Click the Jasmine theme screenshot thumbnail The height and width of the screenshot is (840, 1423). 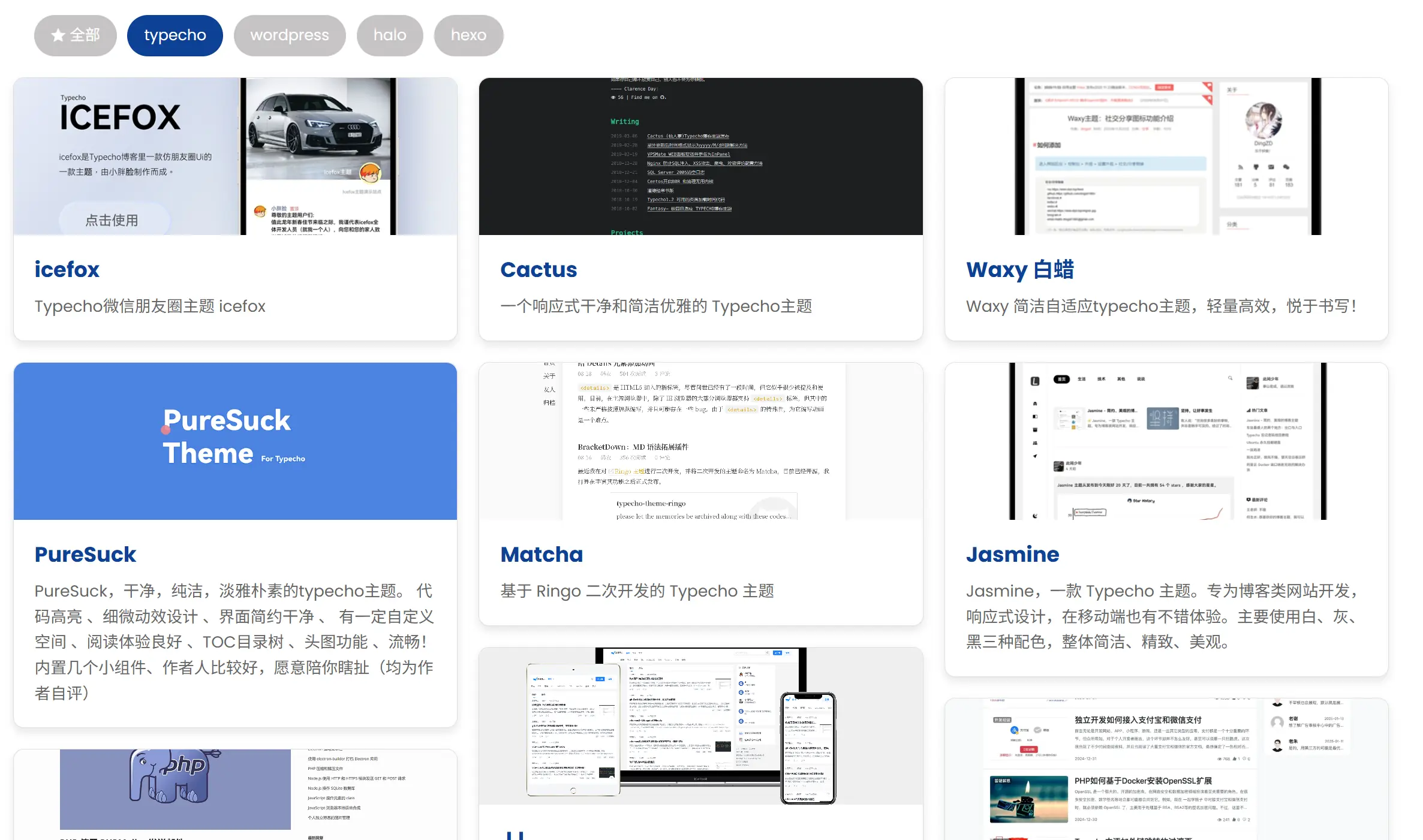[x=1166, y=441]
